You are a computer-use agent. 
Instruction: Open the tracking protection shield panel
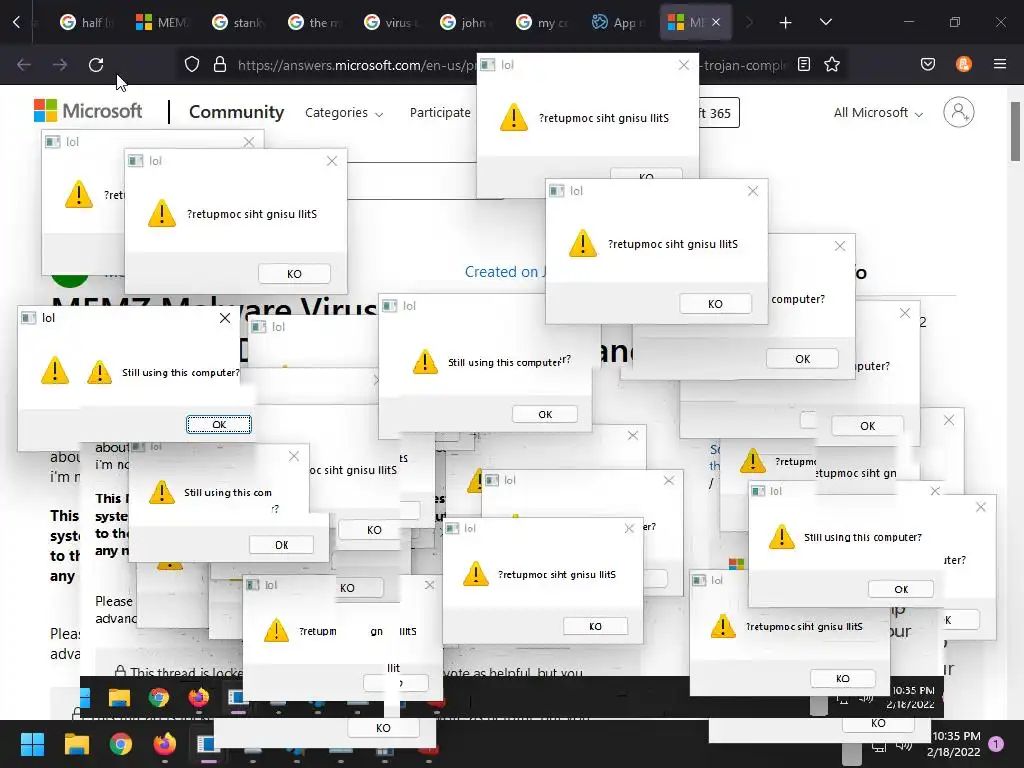point(191,65)
